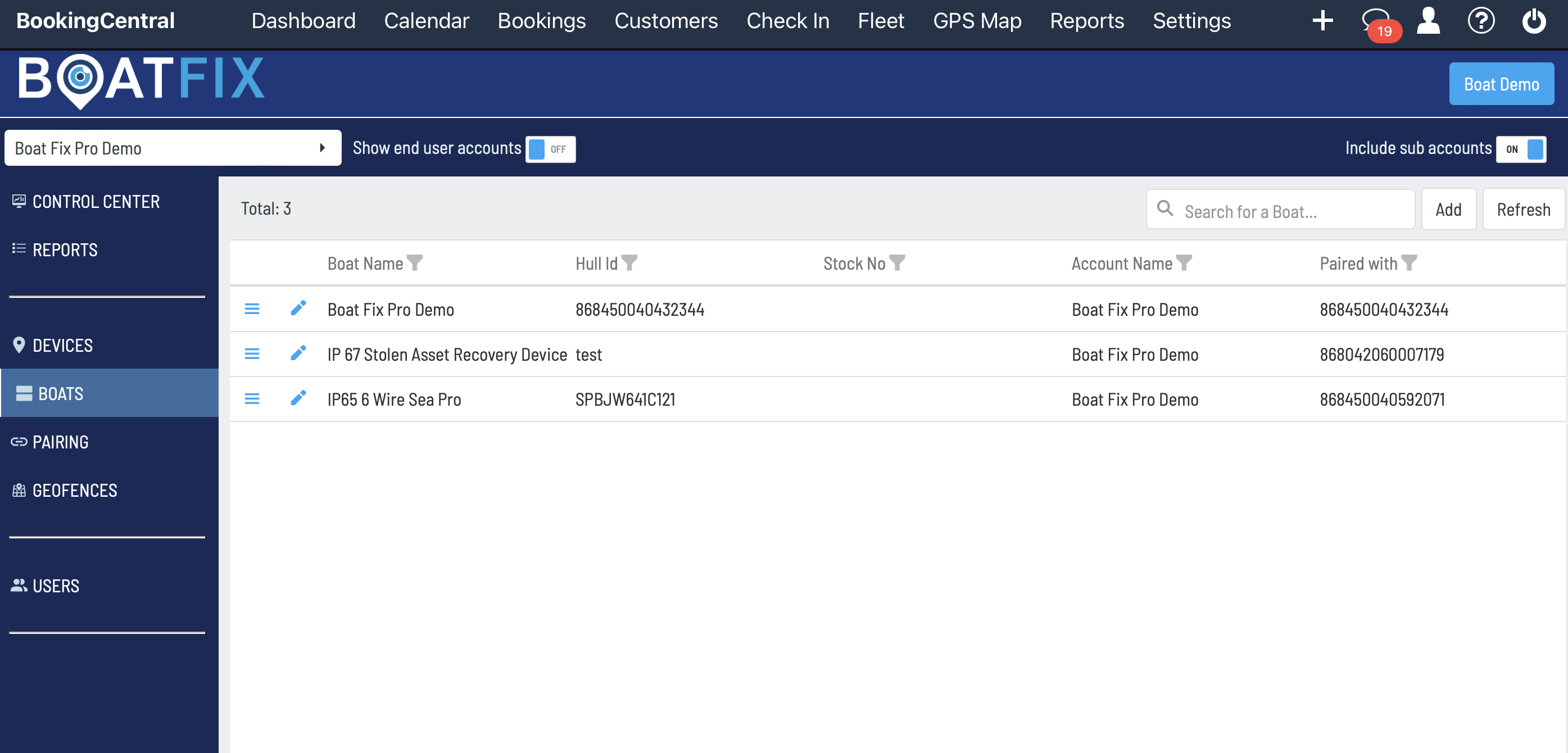
Task: Filter by Account Name funnel icon
Action: pos(1184,263)
